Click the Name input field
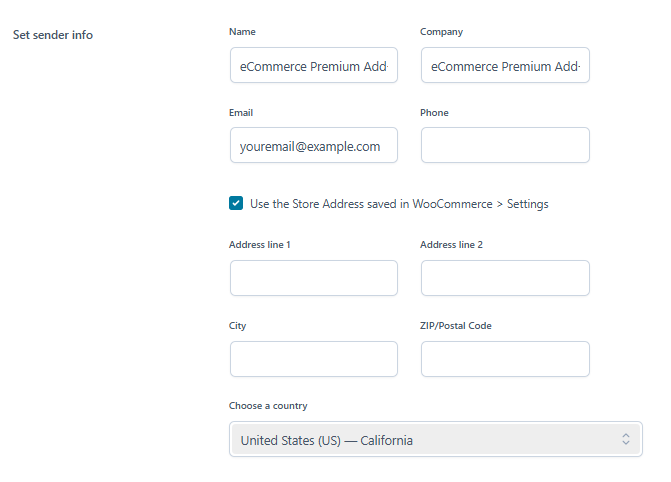 (x=313, y=66)
